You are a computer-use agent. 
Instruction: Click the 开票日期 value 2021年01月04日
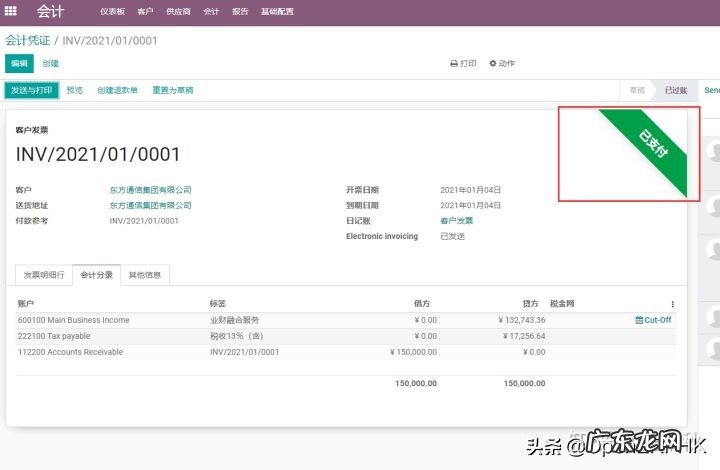[470, 190]
